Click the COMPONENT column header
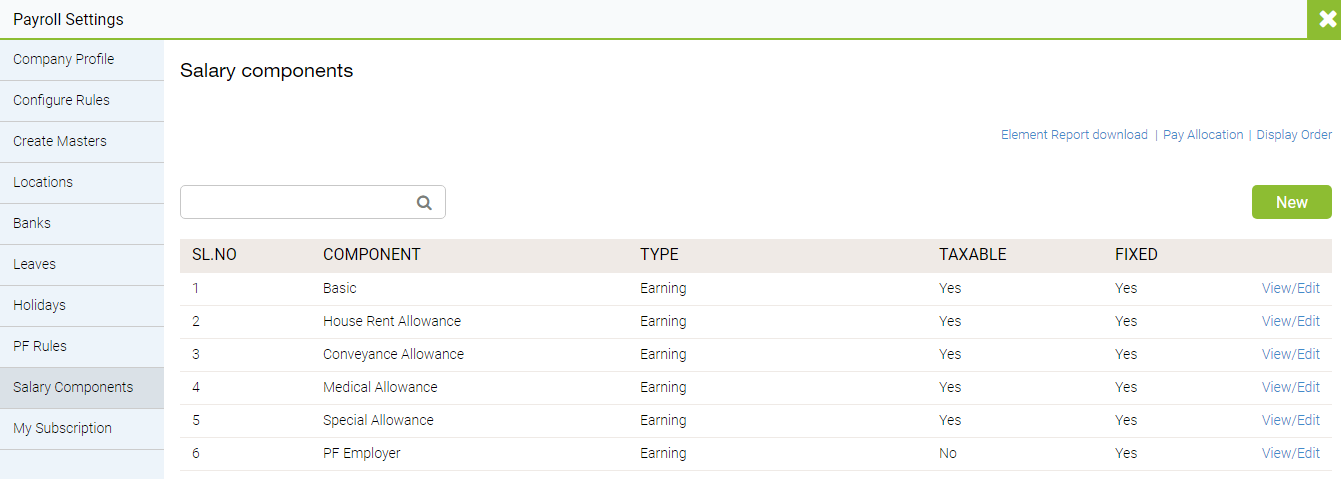 click(372, 255)
